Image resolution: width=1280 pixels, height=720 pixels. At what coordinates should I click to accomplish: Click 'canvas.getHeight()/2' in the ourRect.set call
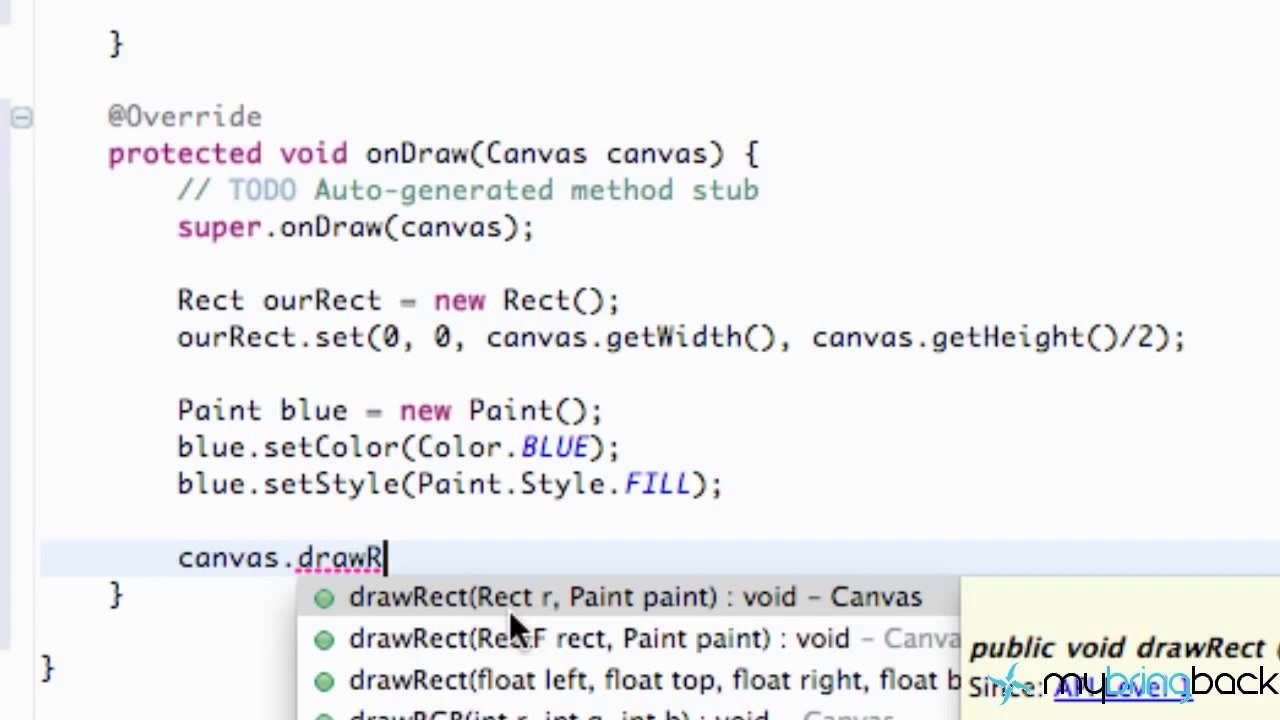click(x=986, y=337)
